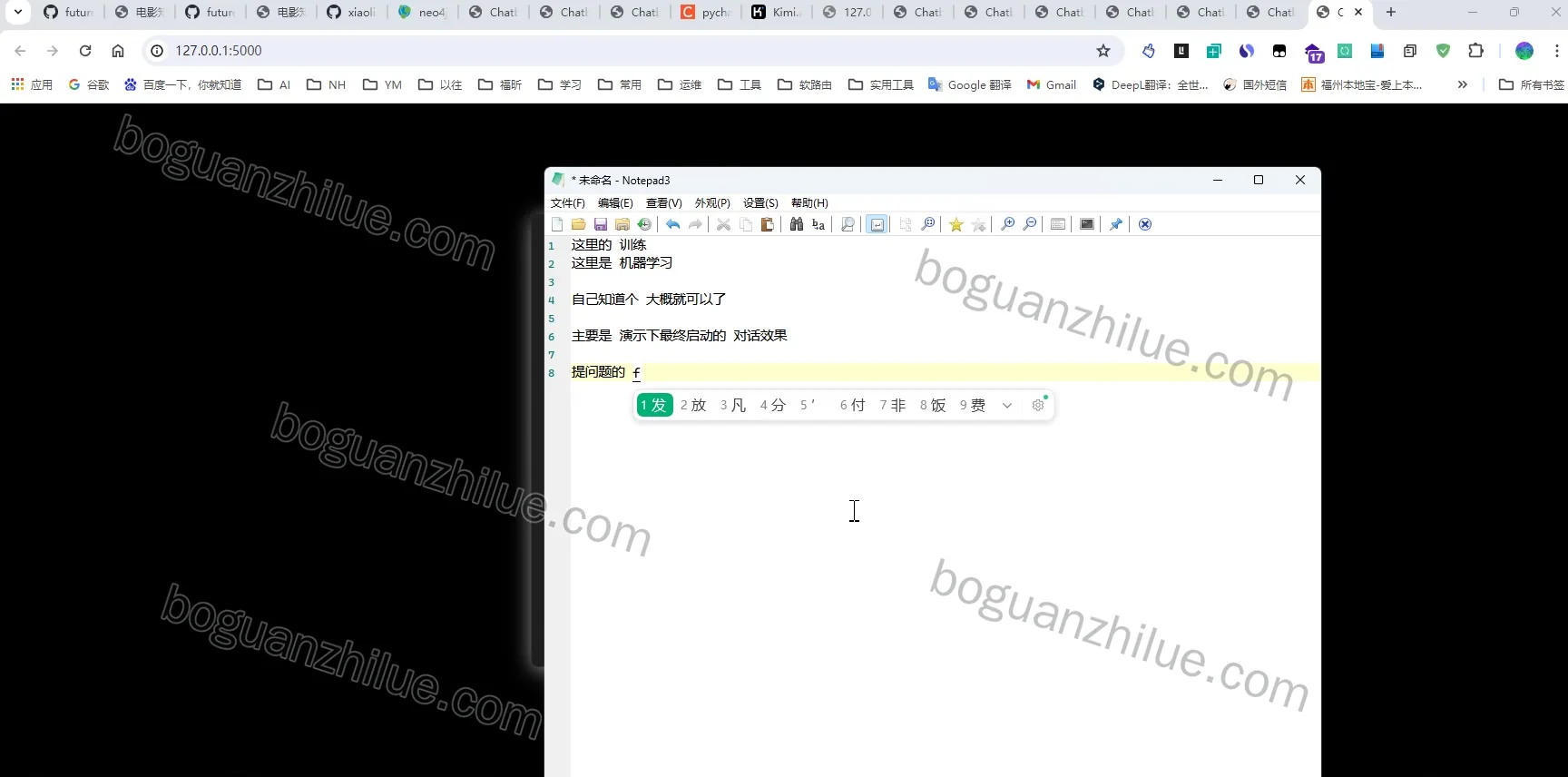Expand the 学习 bookmarks folder
This screenshot has height=777, width=1568.
coord(560,84)
